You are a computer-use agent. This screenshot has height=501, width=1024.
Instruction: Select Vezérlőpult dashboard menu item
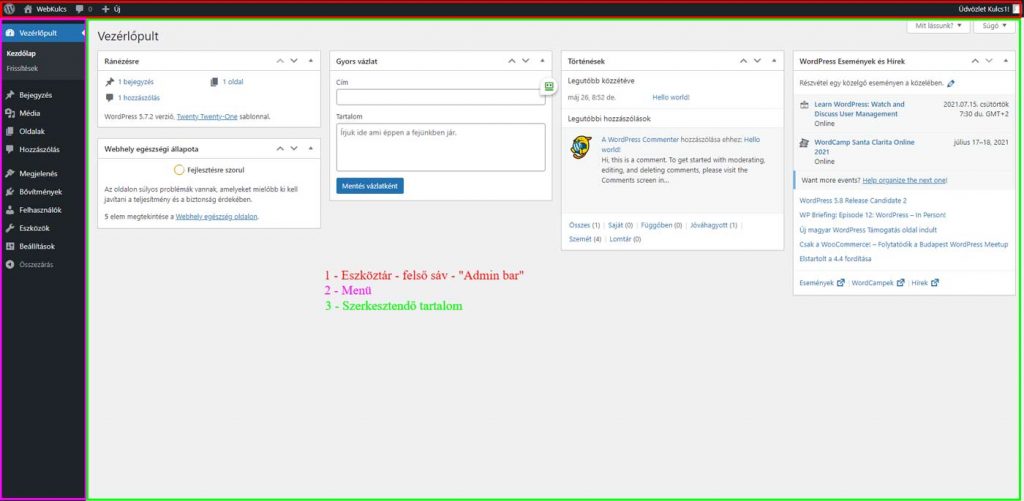[42, 33]
